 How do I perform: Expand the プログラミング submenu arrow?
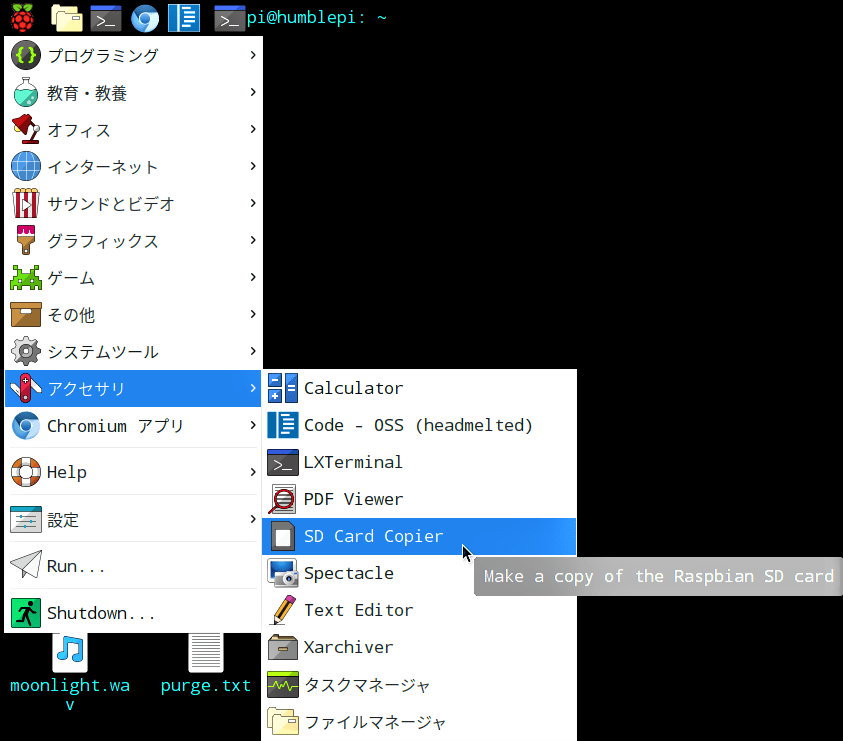pyautogui.click(x=253, y=55)
